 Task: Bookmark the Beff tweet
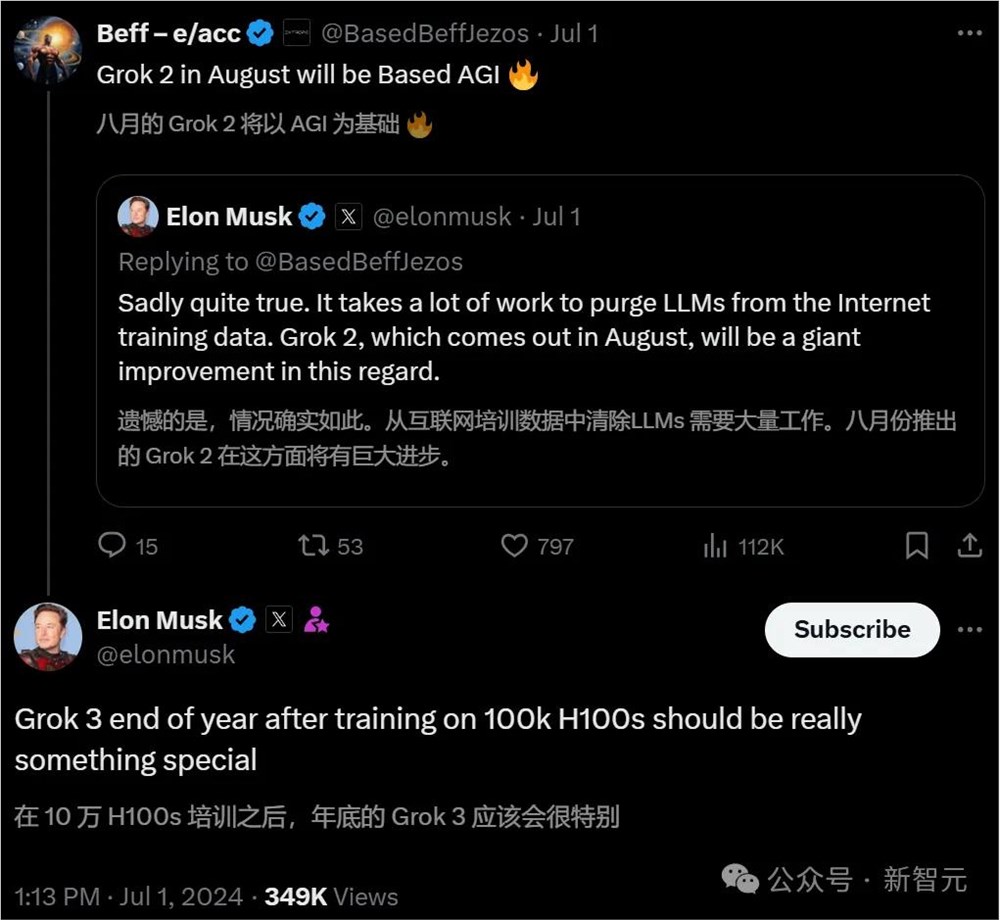(916, 545)
